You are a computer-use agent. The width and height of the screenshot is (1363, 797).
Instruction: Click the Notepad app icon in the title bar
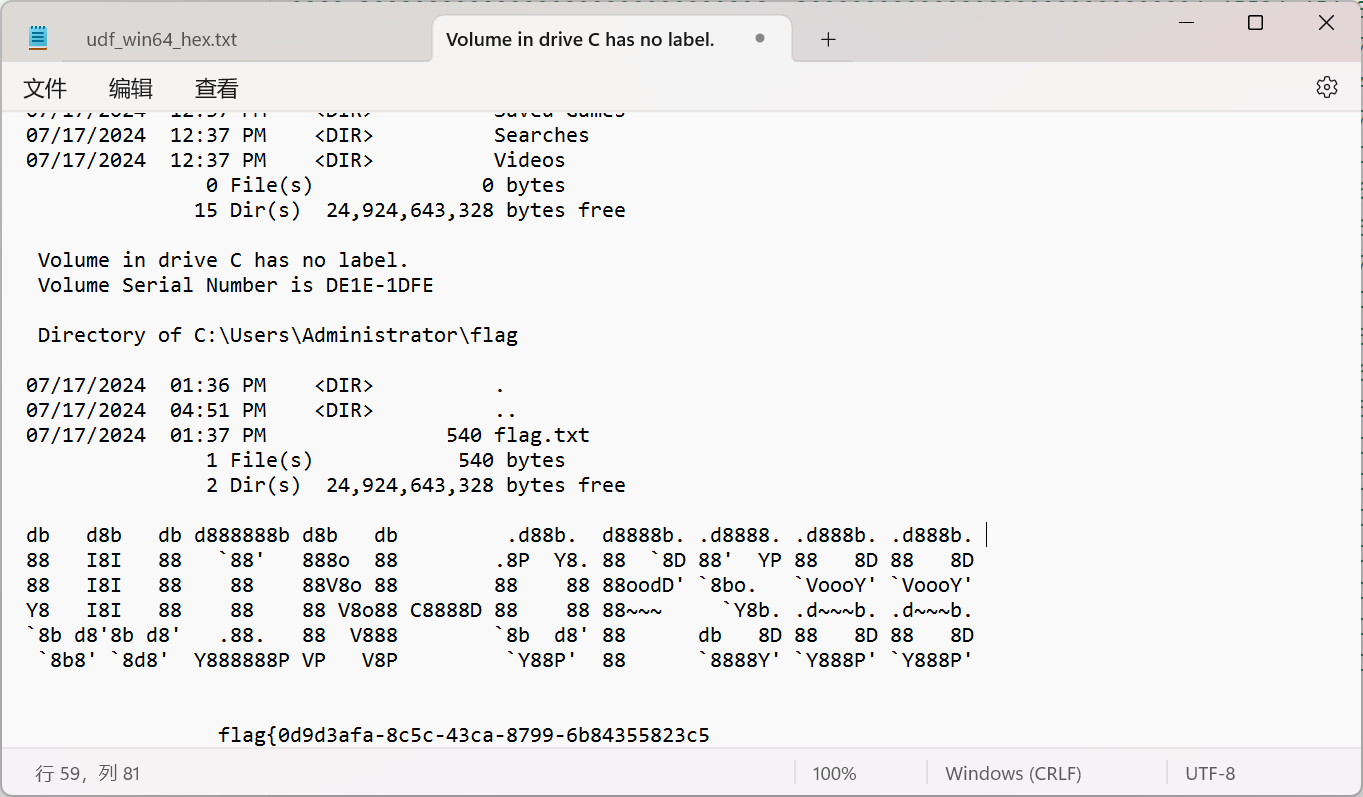pos(38,39)
